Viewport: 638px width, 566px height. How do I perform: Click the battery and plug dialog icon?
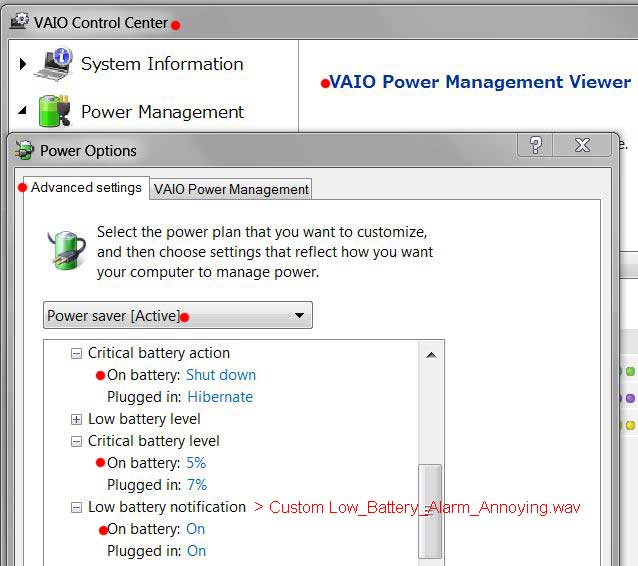[66, 250]
